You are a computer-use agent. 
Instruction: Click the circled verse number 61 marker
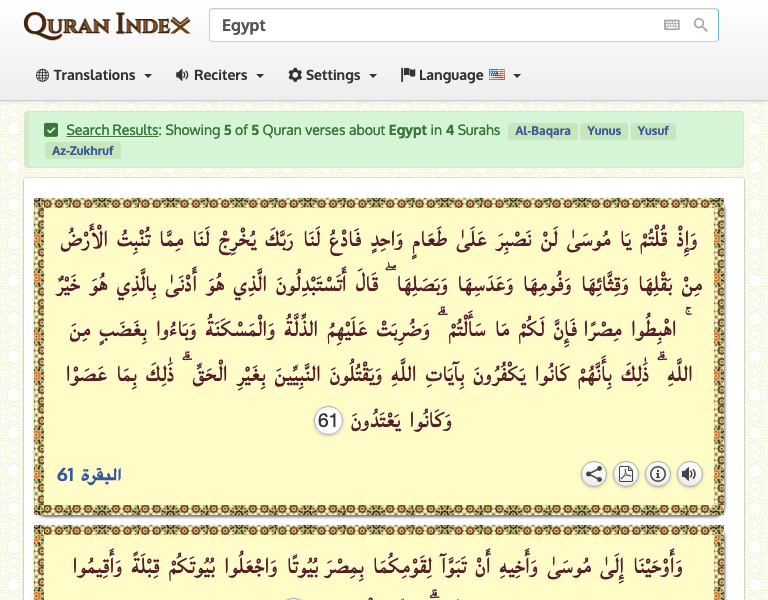click(x=328, y=421)
